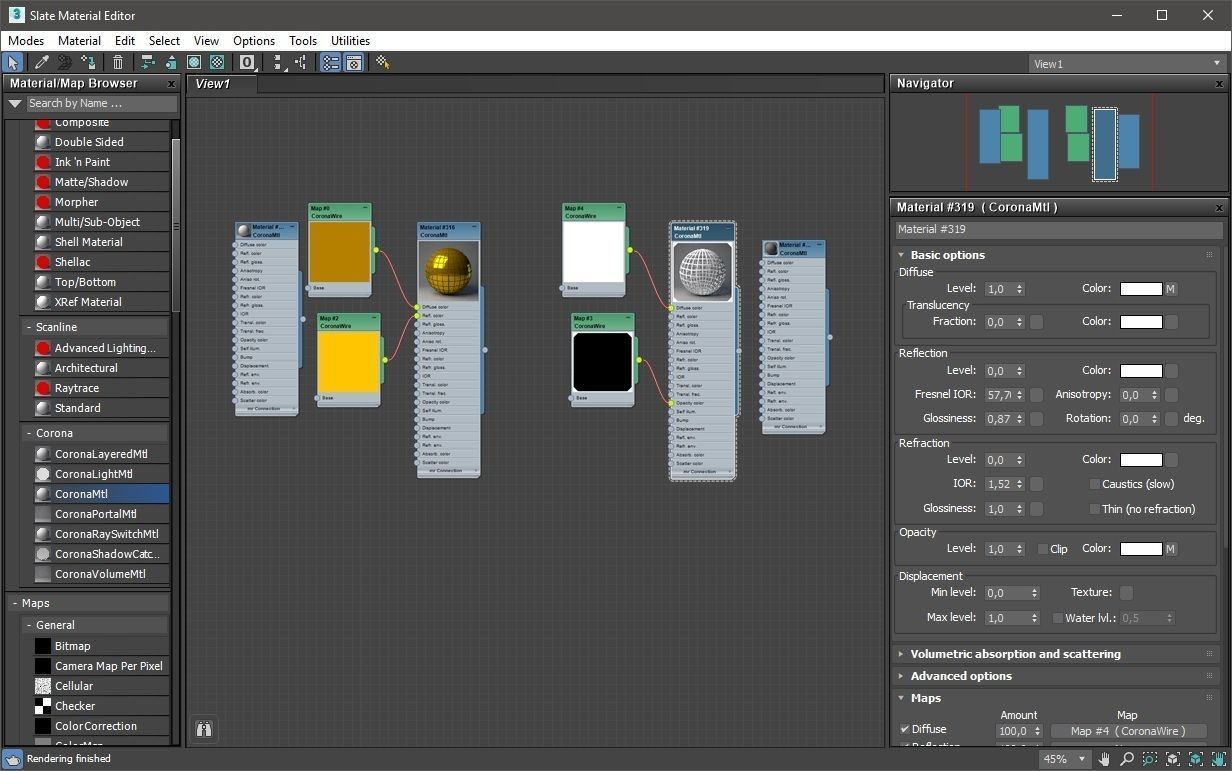Screen dimensions: 1232x771
Task: Activate the Select tool arrow
Action: (13, 62)
